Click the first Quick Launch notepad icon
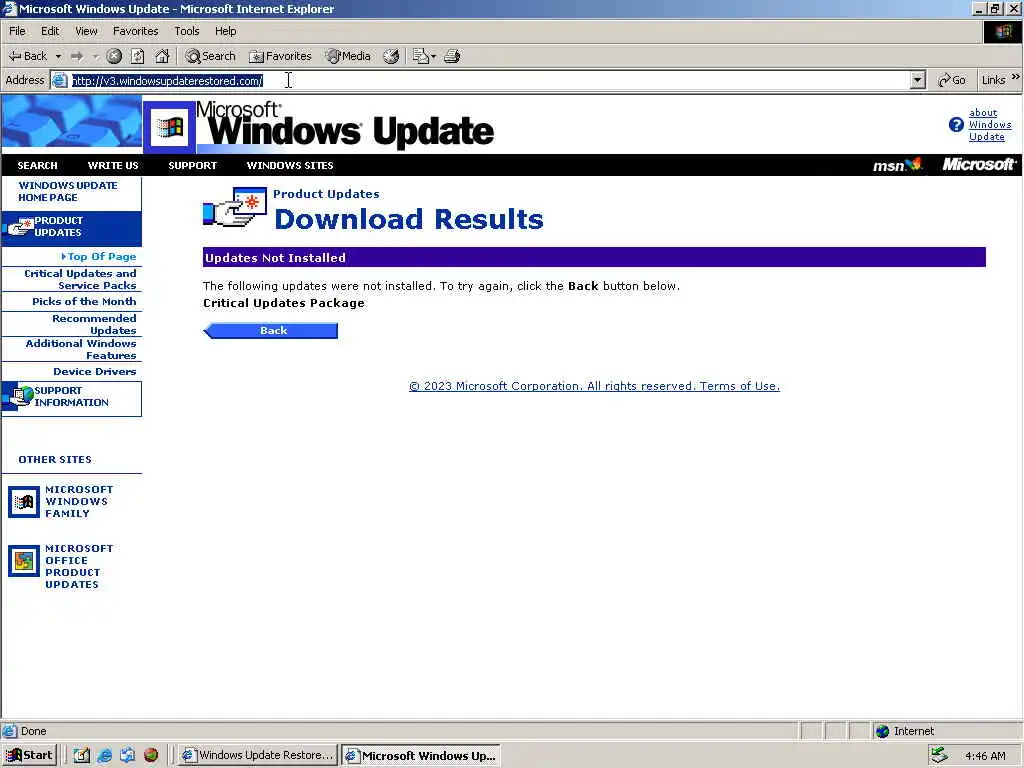The width and height of the screenshot is (1024, 768). [82, 756]
